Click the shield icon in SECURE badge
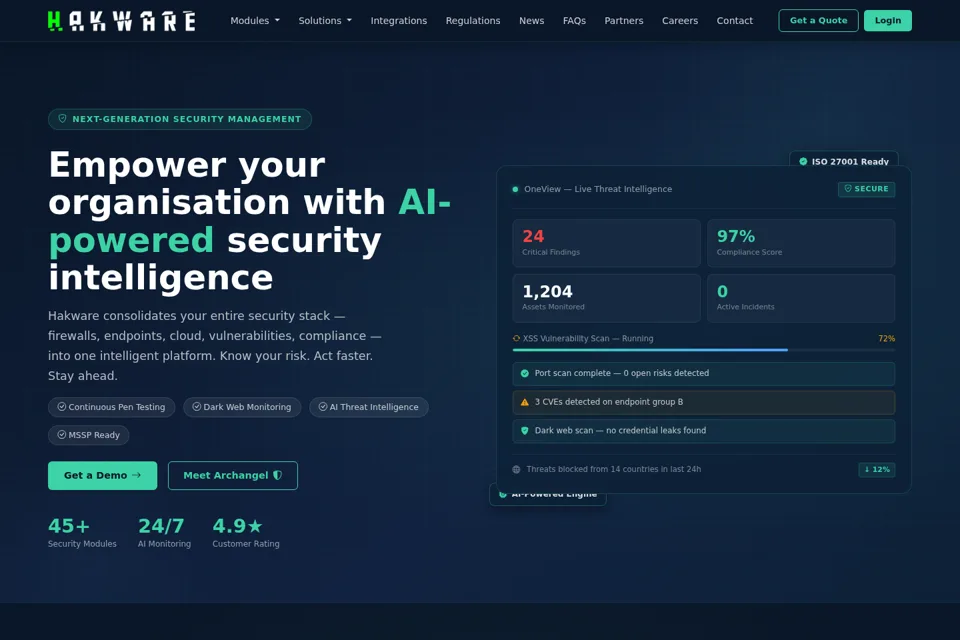 point(848,189)
